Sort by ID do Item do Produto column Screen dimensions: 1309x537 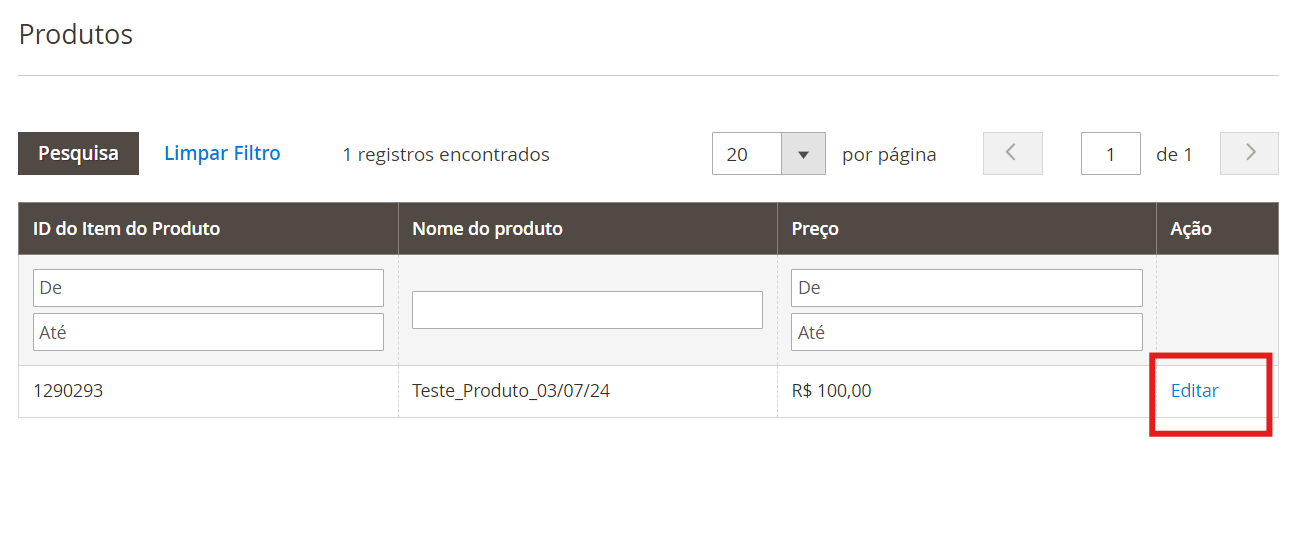pos(127,229)
